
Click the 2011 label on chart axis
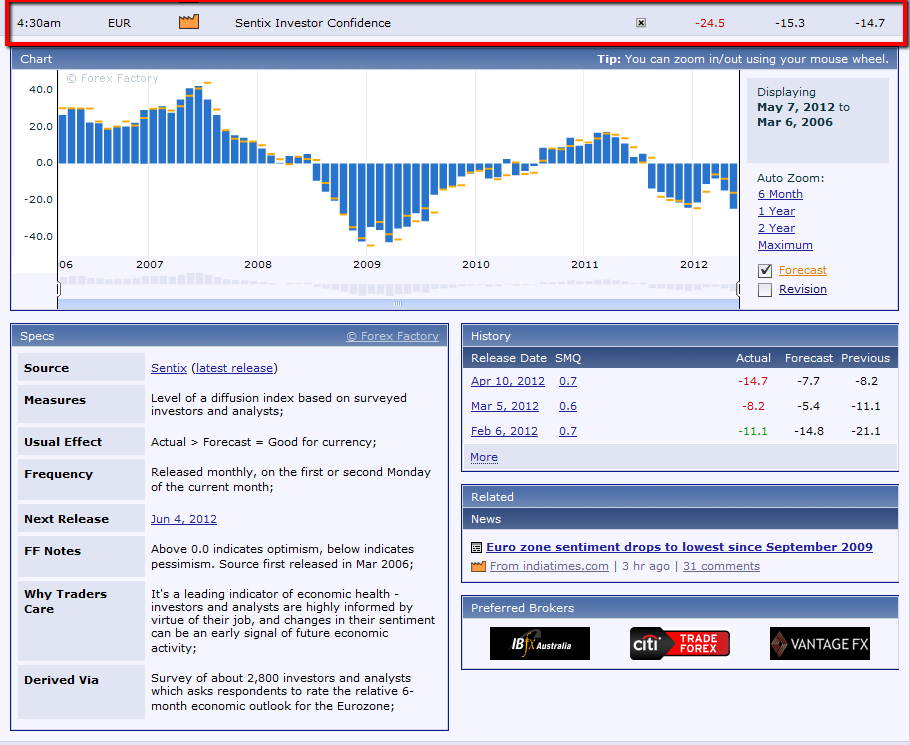coord(584,265)
